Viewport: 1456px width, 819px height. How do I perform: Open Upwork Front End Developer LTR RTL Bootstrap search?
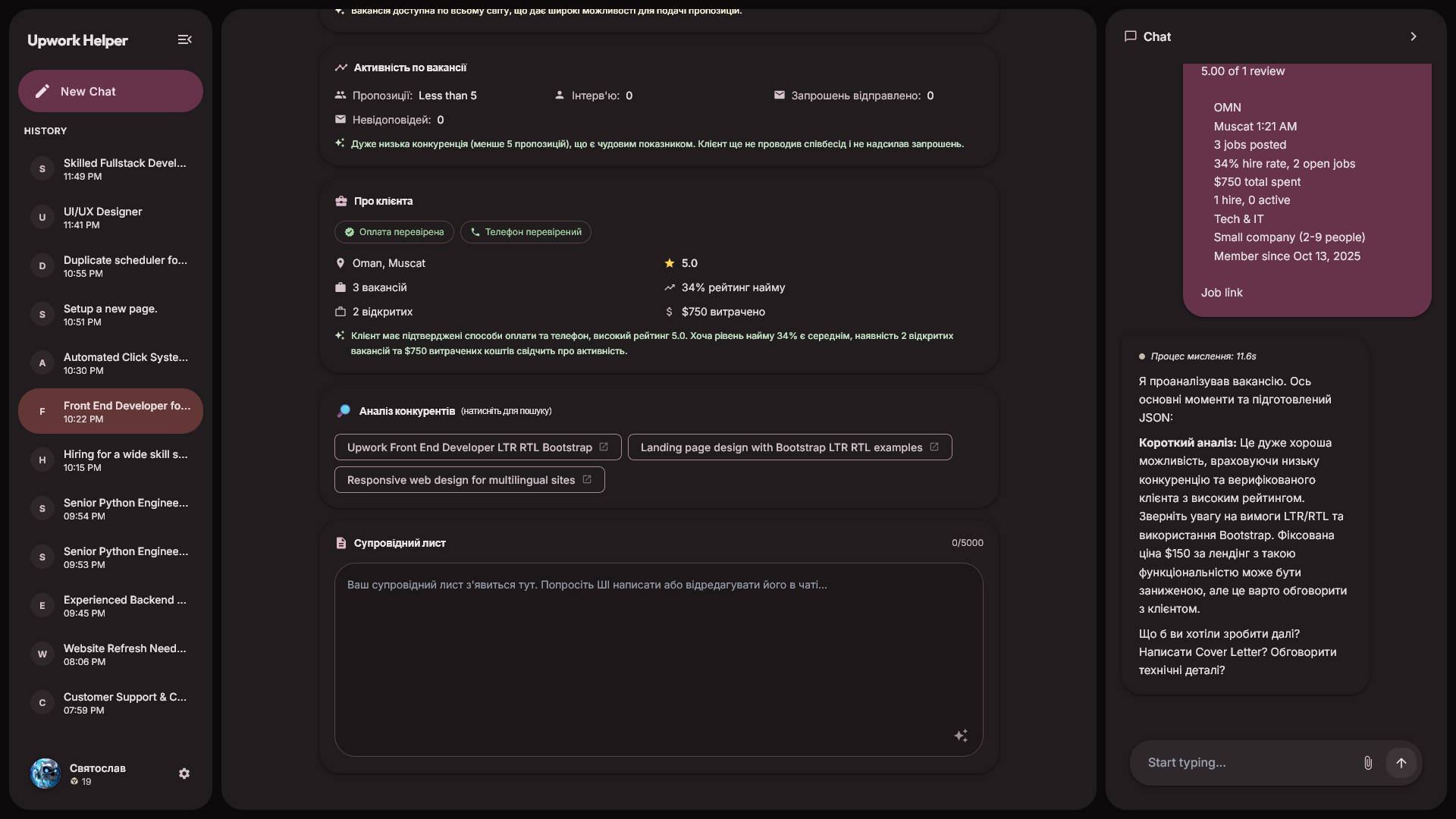(478, 447)
